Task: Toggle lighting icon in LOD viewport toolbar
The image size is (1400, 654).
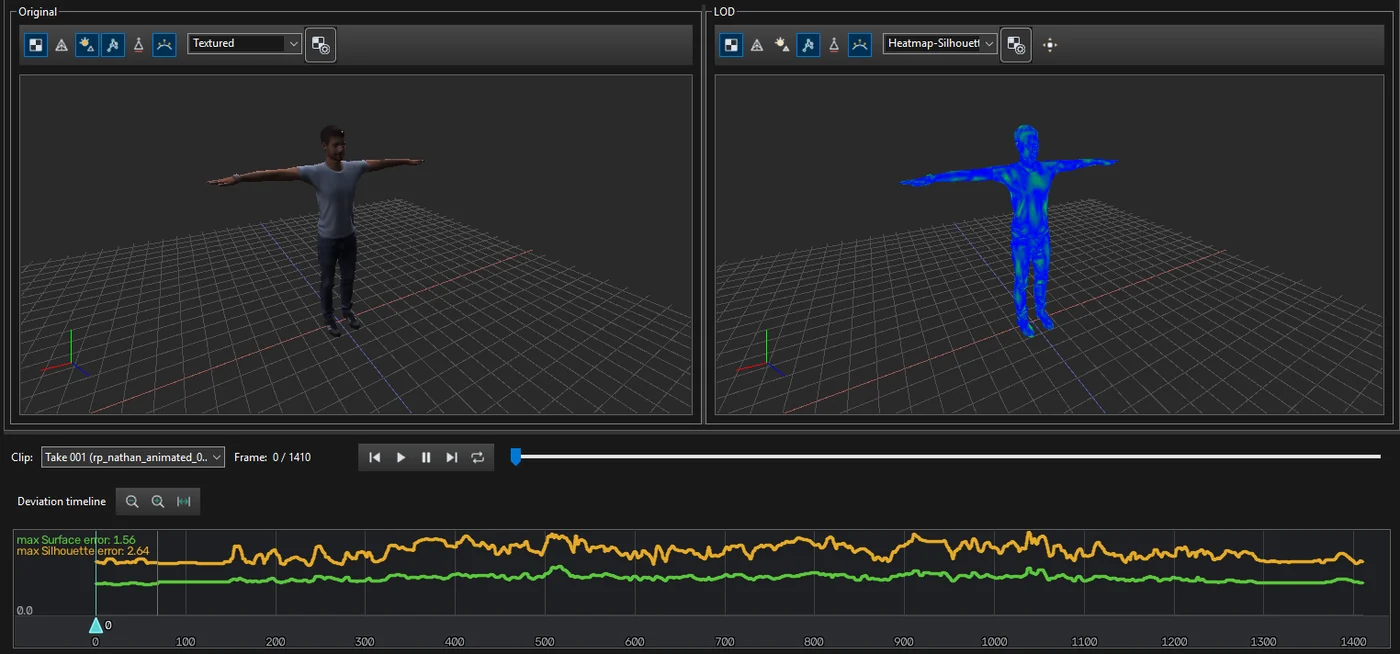Action: [783, 45]
